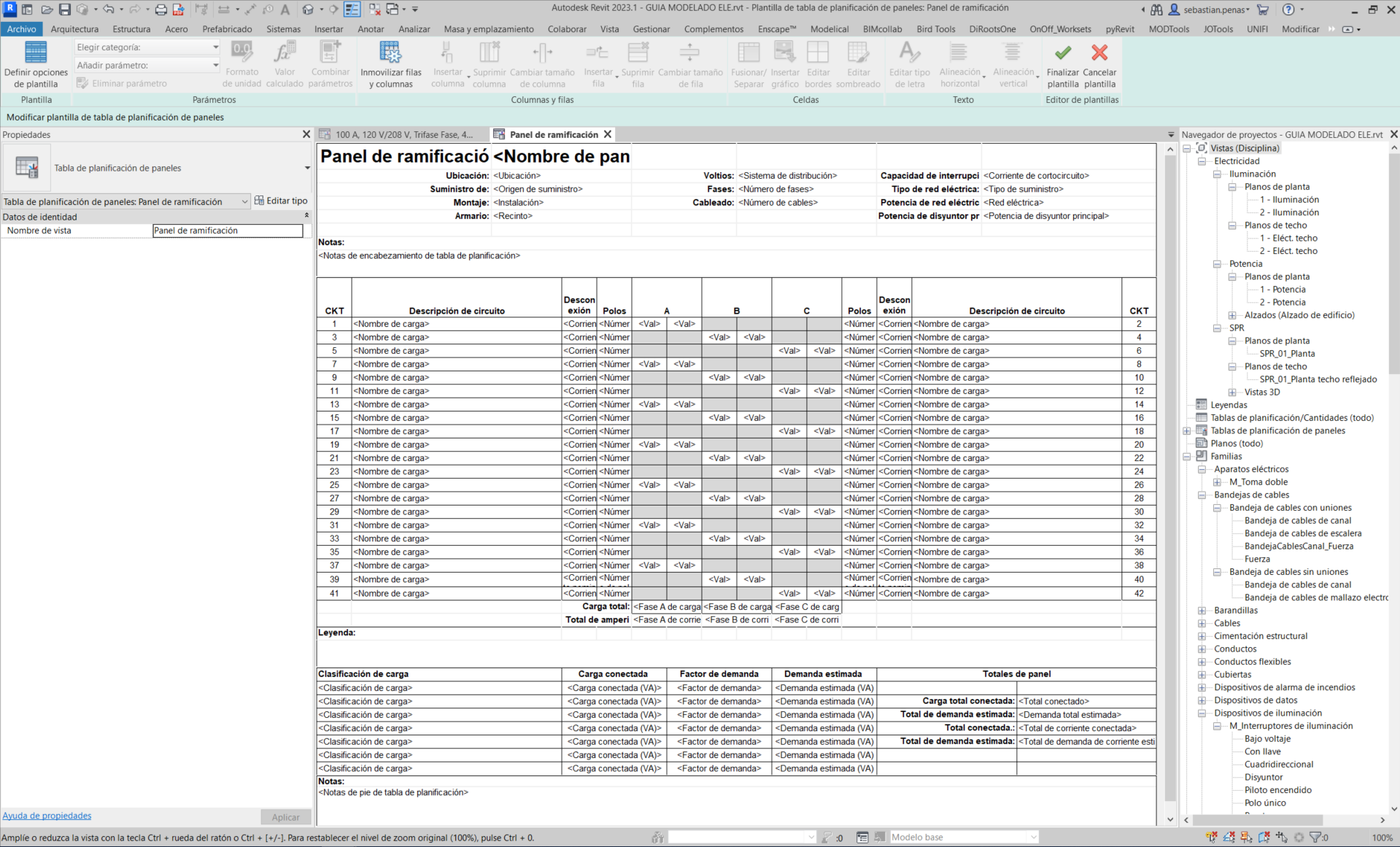Open the Complementos ribbon tab
The width and height of the screenshot is (1400, 847).
[713, 29]
